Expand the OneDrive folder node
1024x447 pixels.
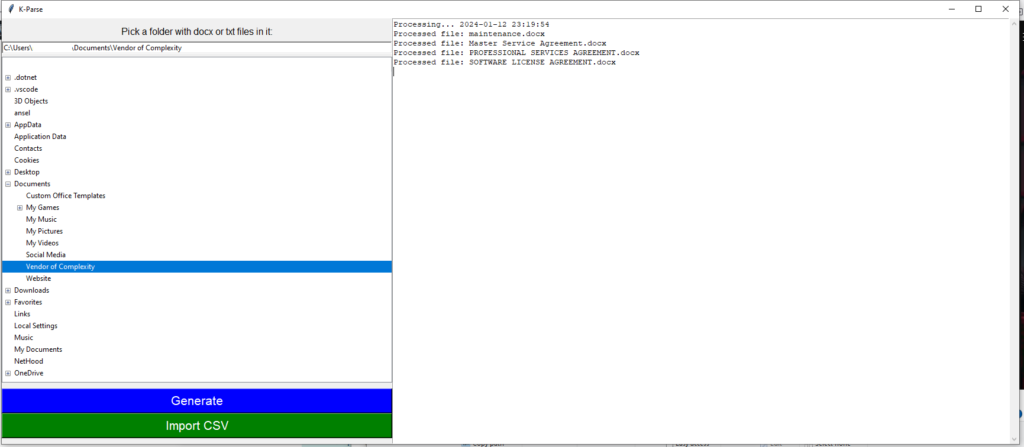click(8, 373)
